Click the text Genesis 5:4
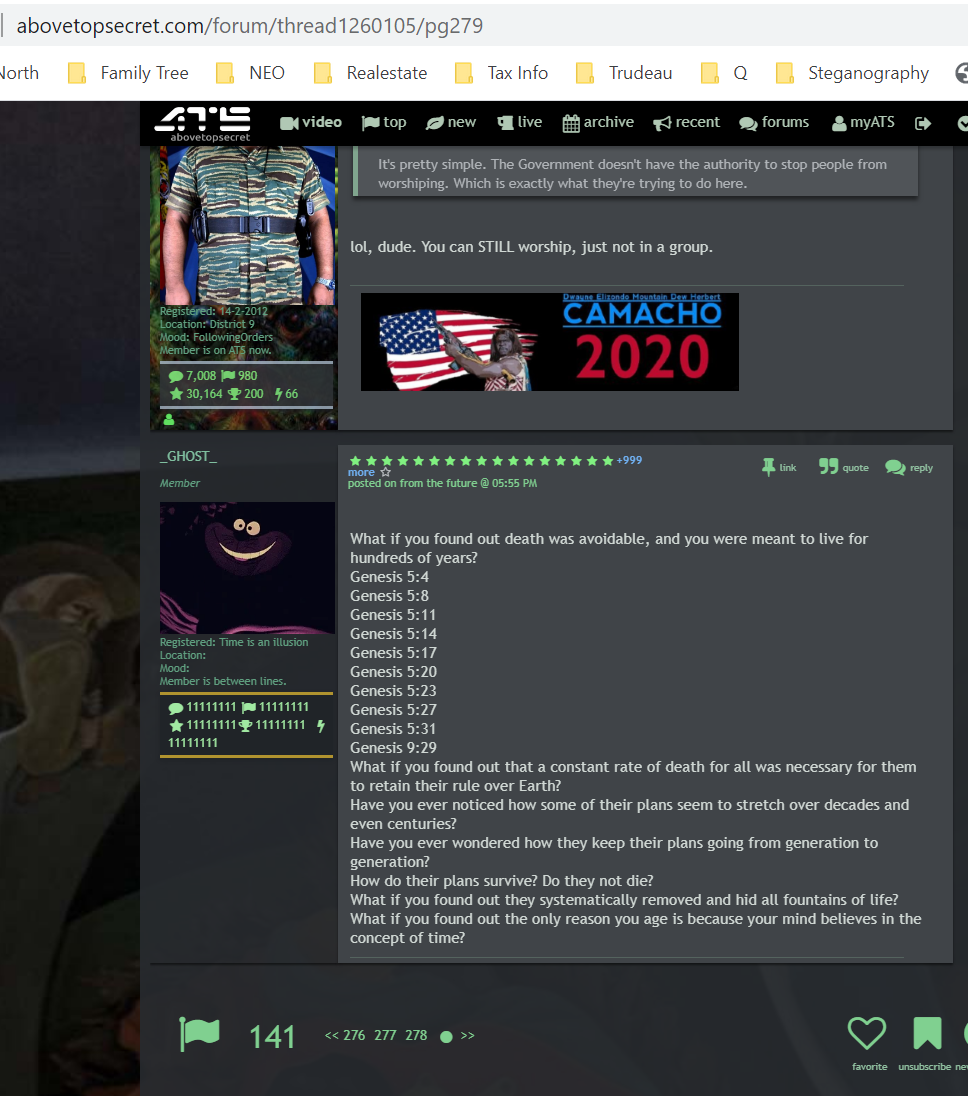Image resolution: width=968 pixels, height=1096 pixels. 389,577
